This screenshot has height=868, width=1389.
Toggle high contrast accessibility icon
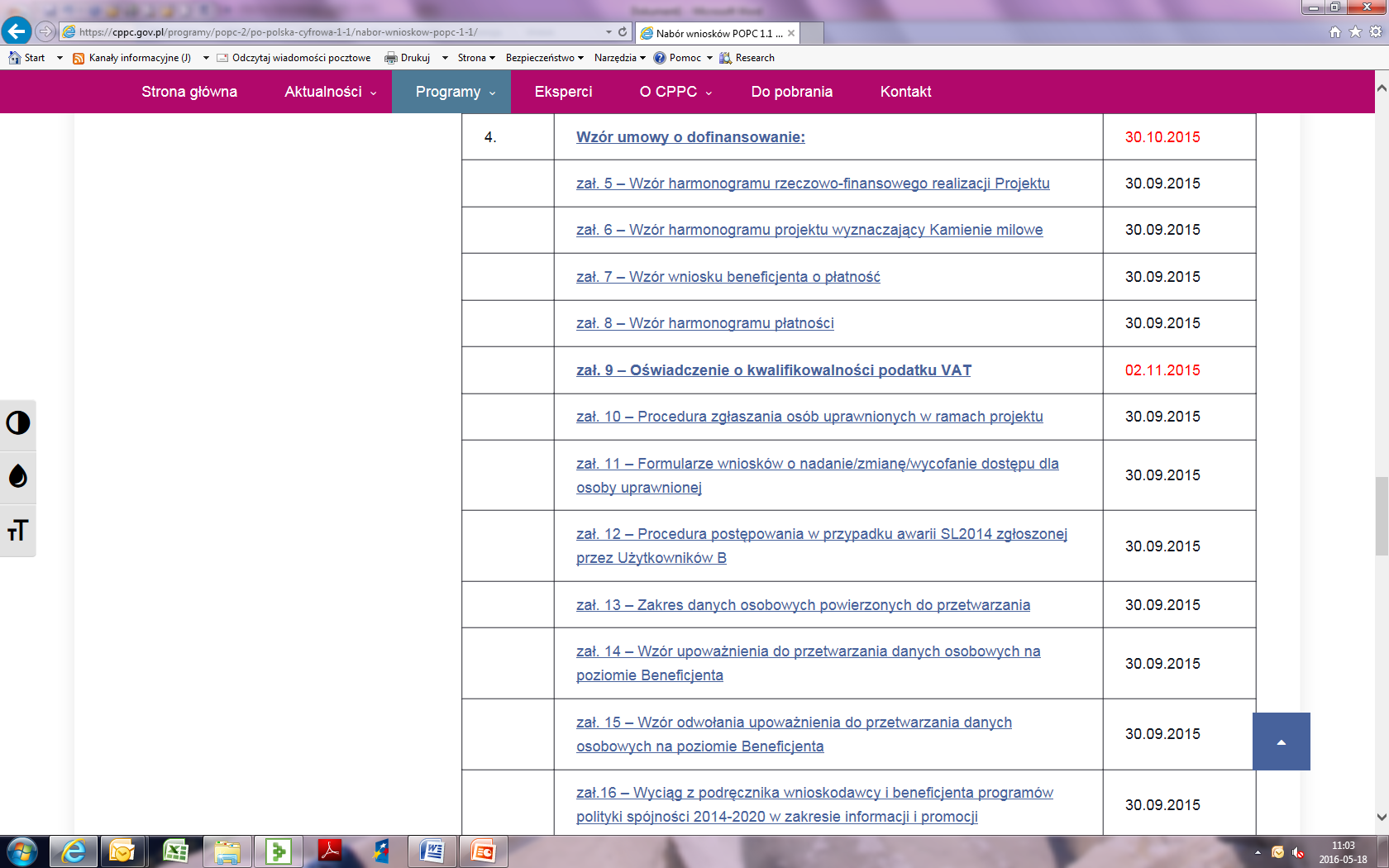point(17,423)
